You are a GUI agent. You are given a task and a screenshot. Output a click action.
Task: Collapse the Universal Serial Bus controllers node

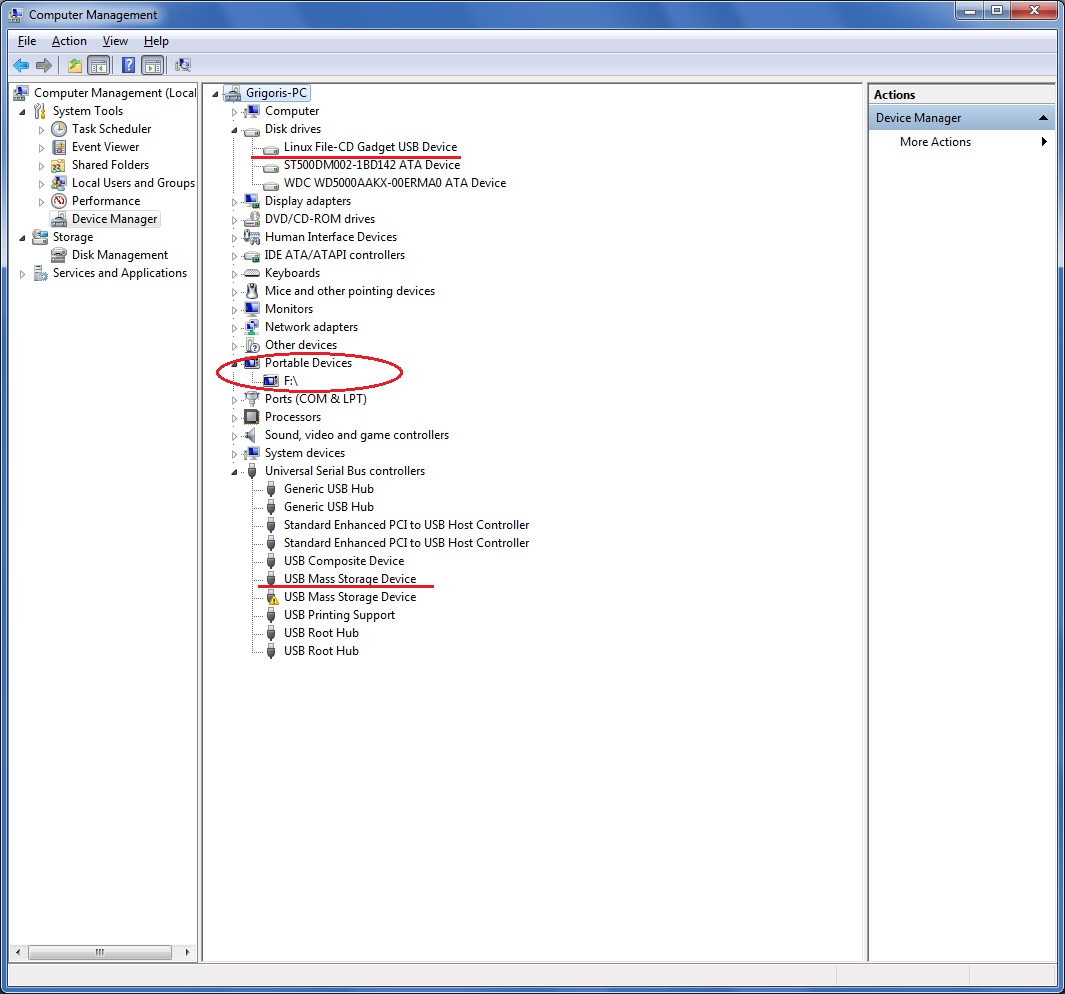coord(235,471)
